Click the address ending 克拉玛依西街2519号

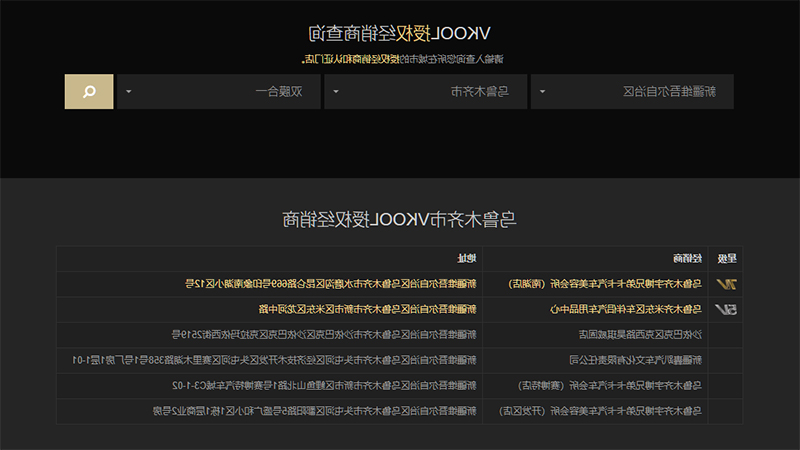(x=324, y=335)
